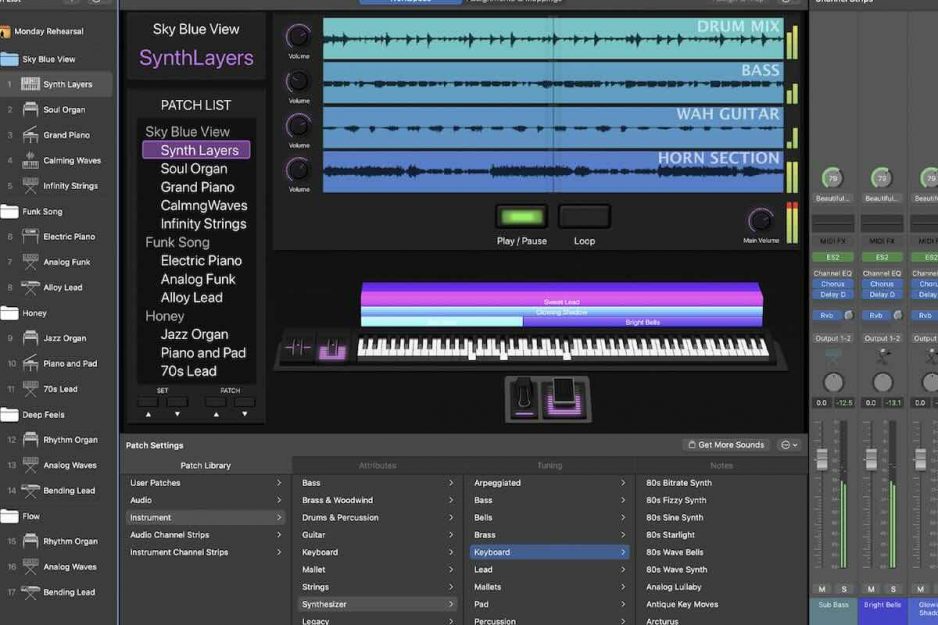
Task: Open the Deep Feels set folder icon
Action: coord(10,414)
